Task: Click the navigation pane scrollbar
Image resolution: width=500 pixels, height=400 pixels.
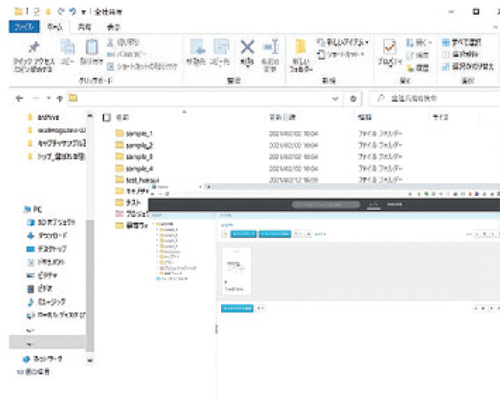Action: pyautogui.click(x=90, y=285)
